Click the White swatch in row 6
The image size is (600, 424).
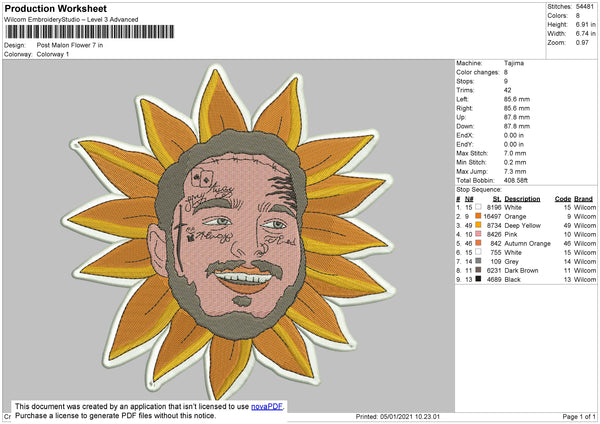tap(478, 252)
